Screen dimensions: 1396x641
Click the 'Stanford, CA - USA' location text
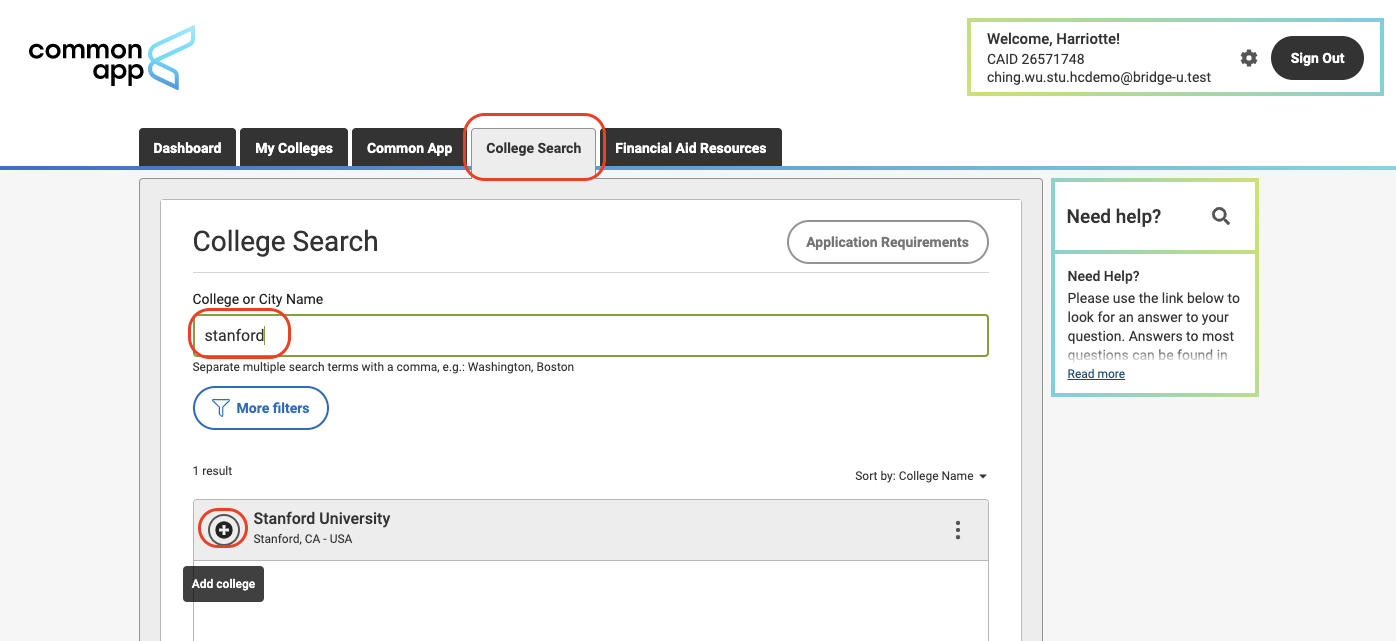[x=303, y=539]
